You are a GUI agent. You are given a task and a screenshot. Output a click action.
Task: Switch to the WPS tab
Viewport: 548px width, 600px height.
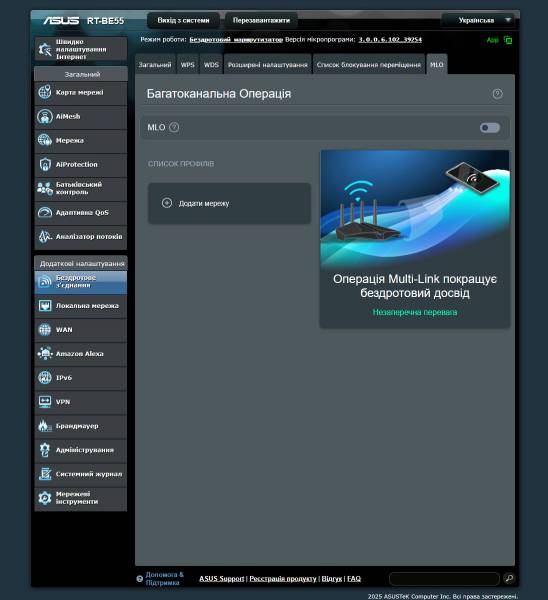point(188,65)
